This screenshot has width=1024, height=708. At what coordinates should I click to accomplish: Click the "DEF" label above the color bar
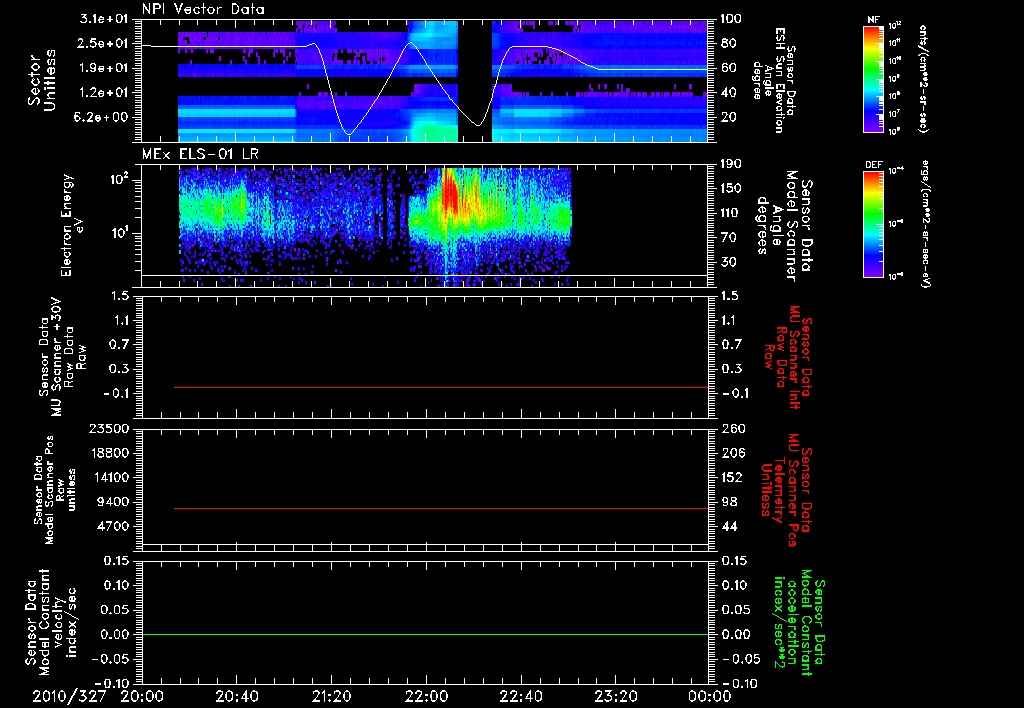pos(873,165)
